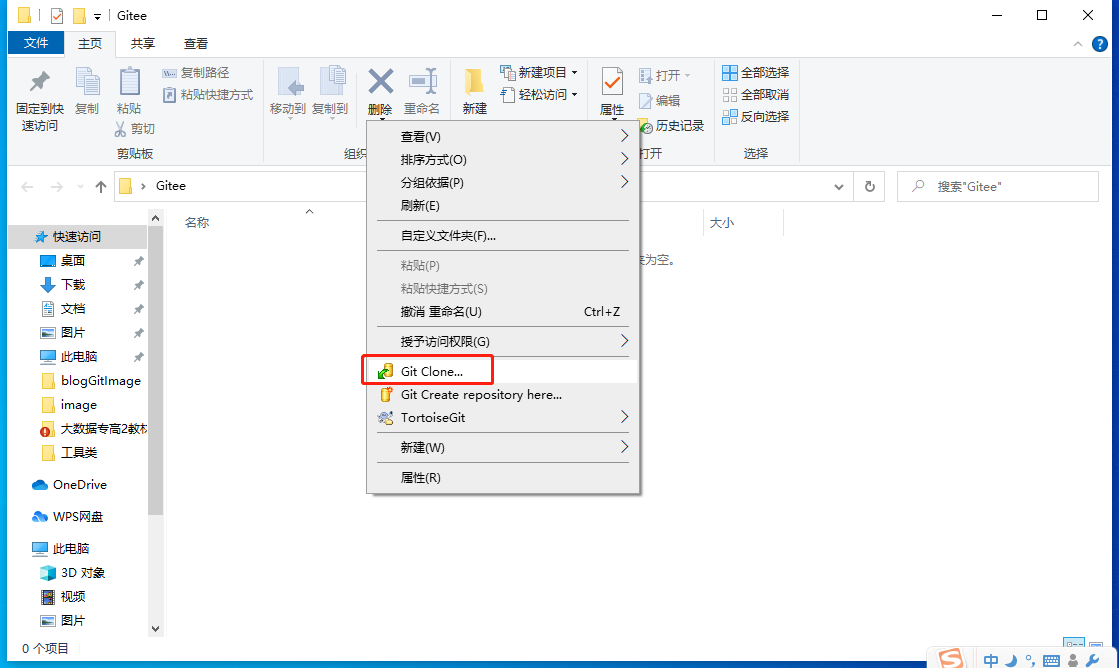Open the Sogou input method tray icon
The height and width of the screenshot is (668, 1119).
pos(952,658)
